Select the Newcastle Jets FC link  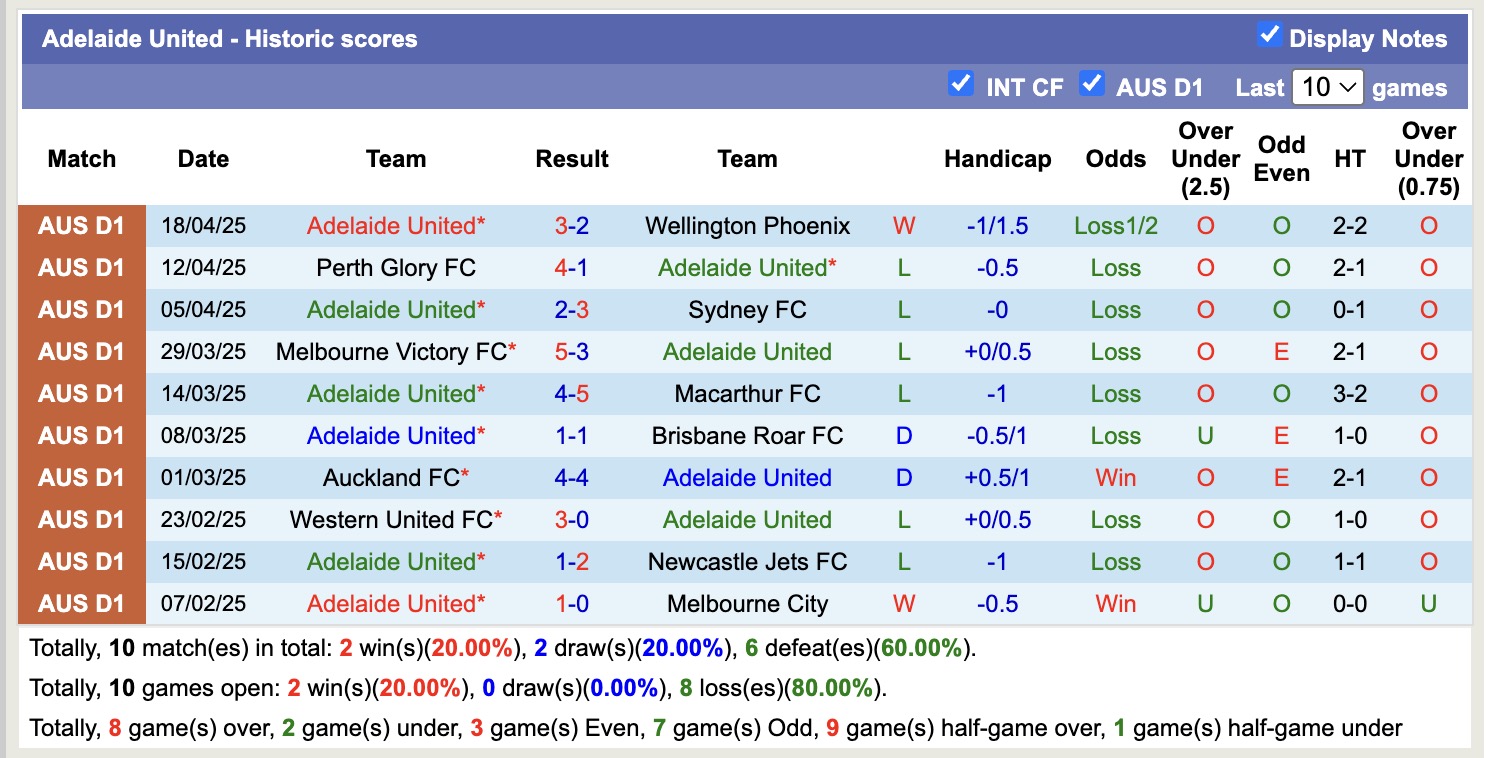[x=747, y=561]
